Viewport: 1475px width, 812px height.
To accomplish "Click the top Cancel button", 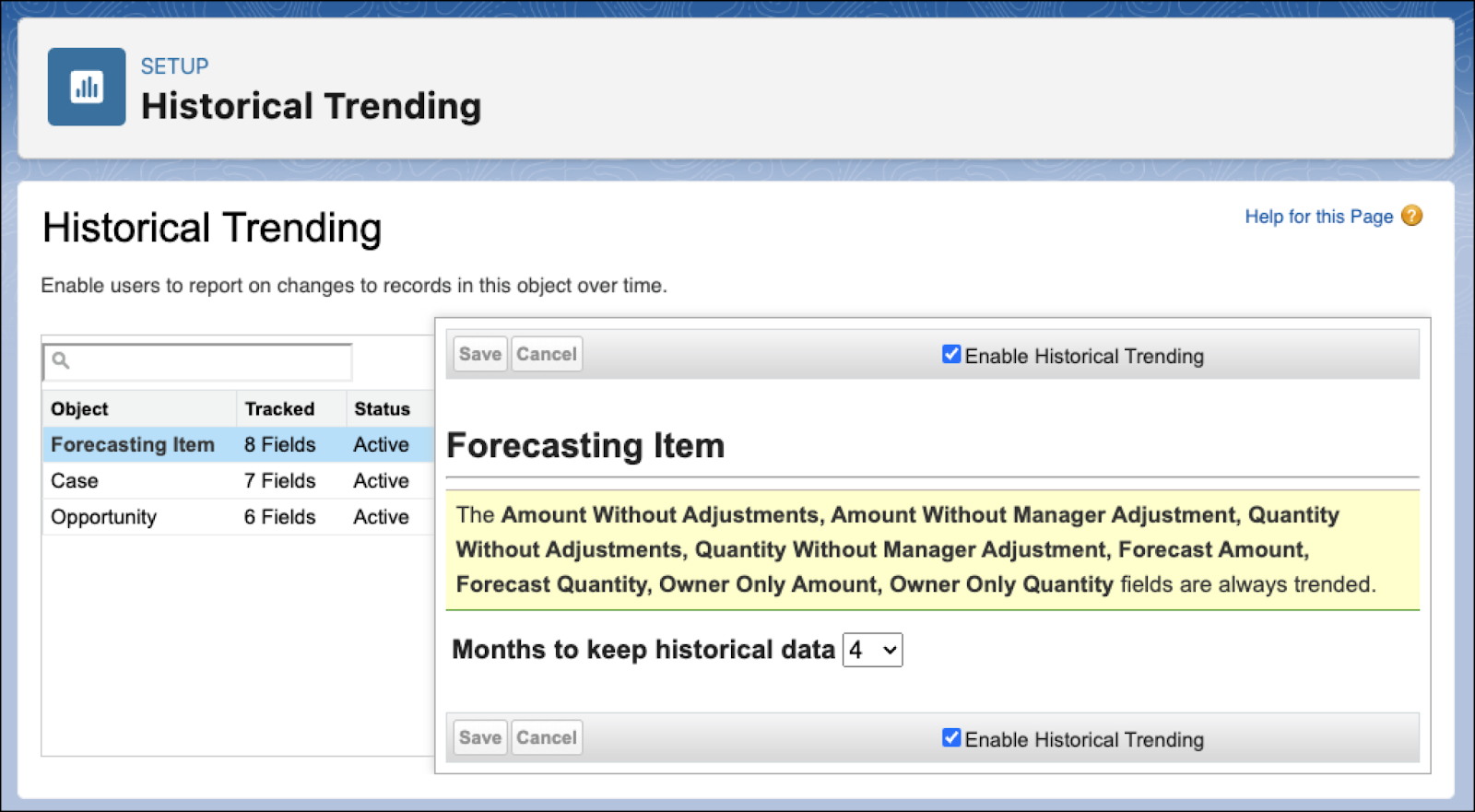I will pos(547,354).
